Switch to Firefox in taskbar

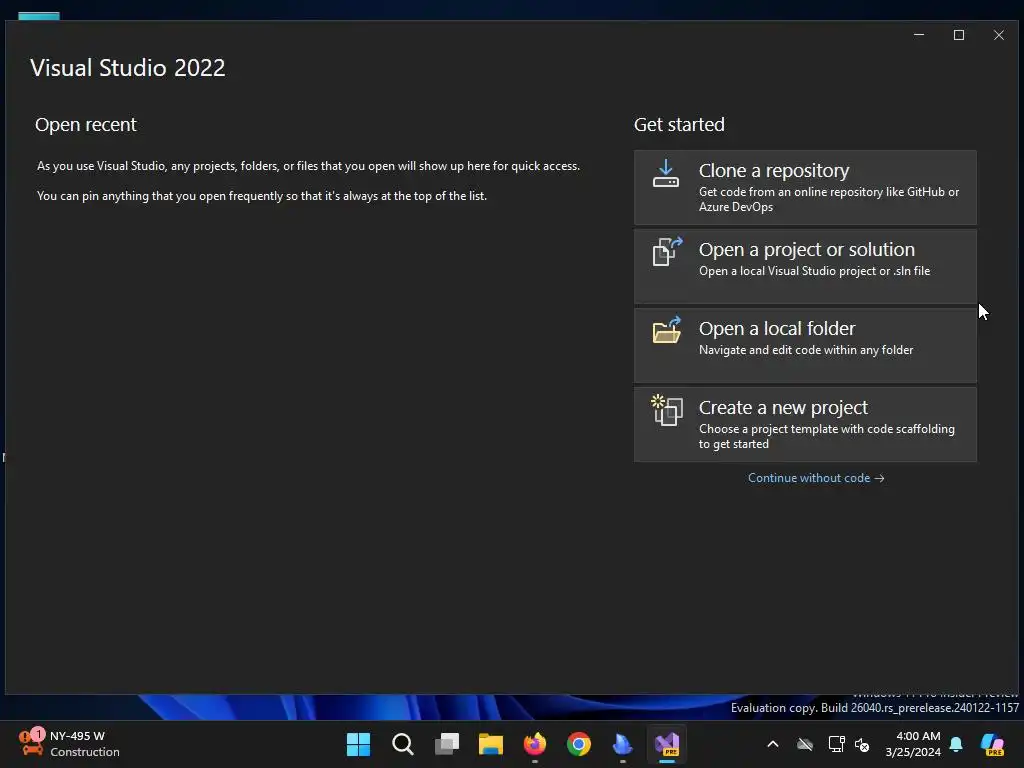[535, 744]
